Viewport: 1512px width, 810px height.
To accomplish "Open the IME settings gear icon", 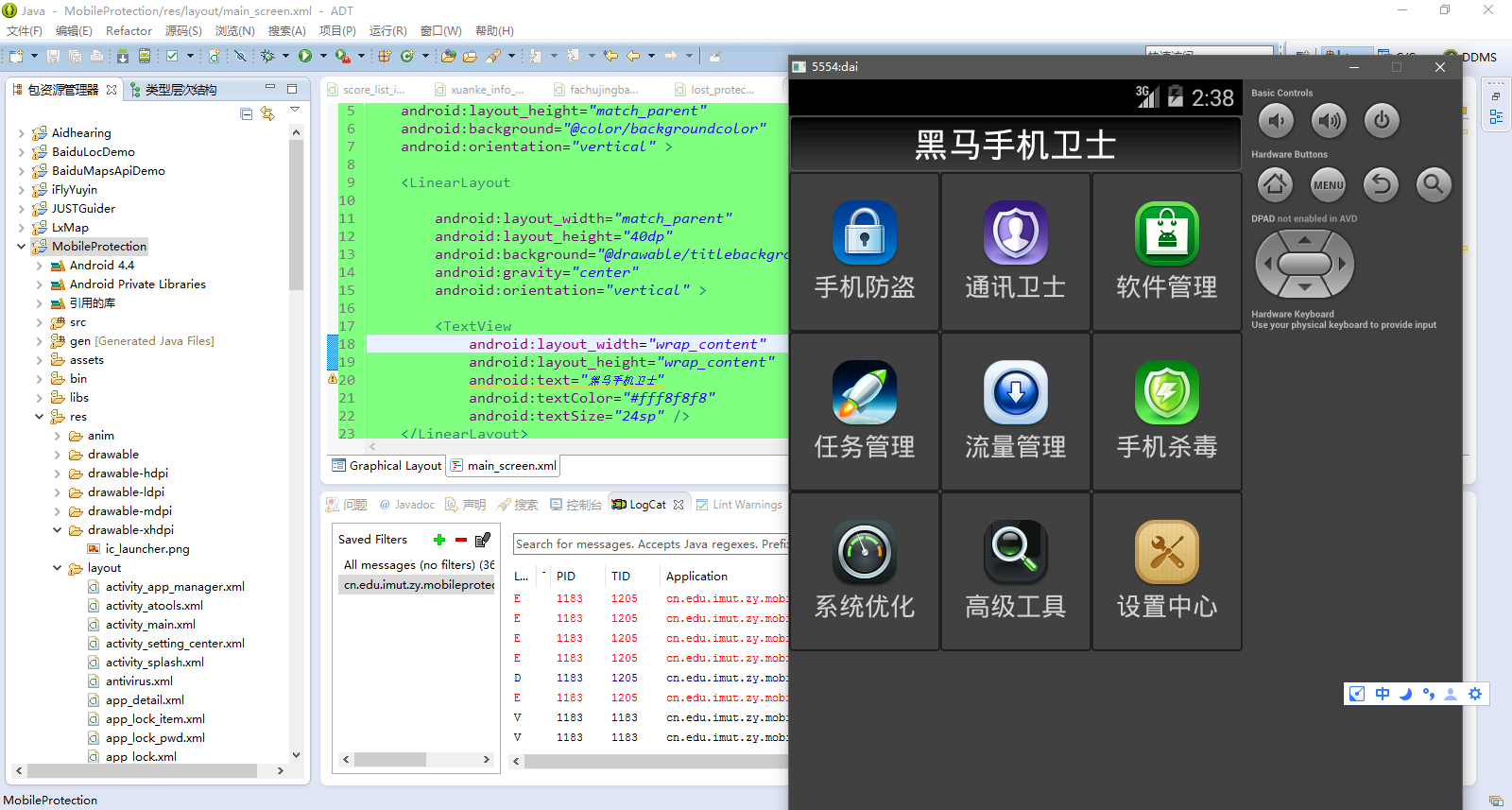I will click(1474, 694).
